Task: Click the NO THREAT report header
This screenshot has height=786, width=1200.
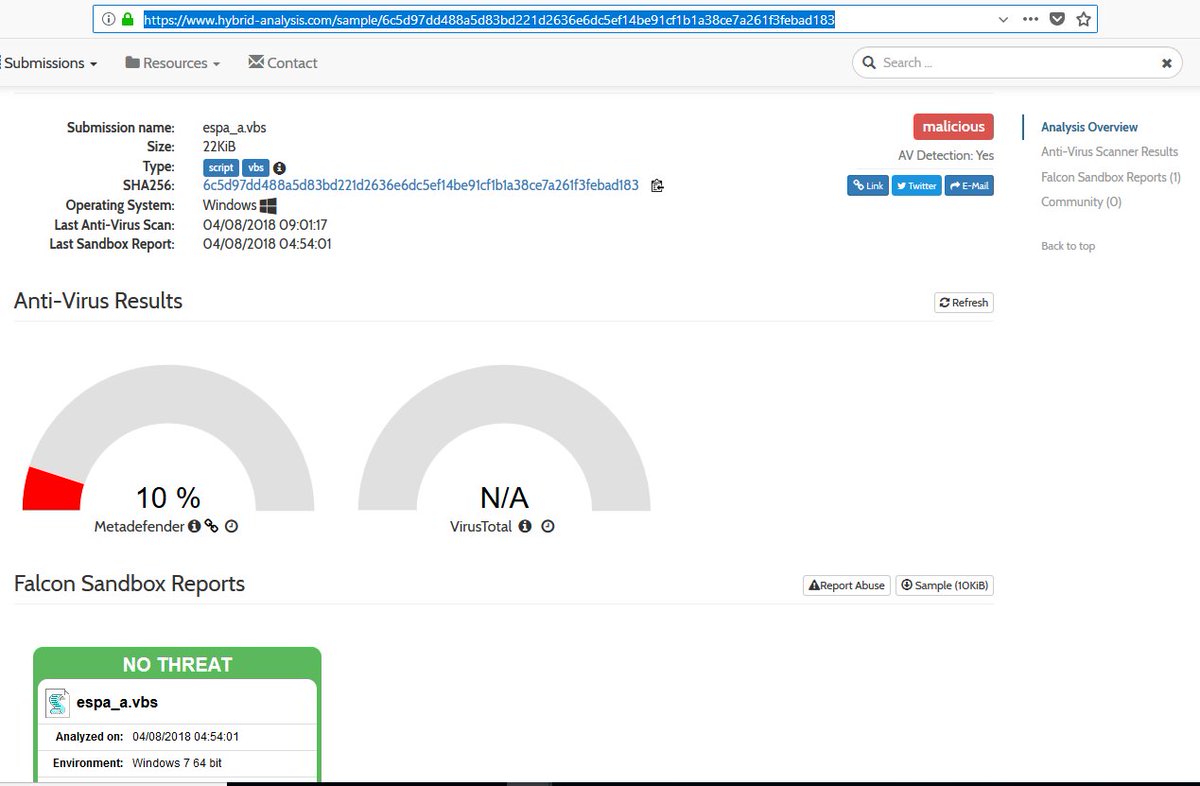Action: tap(177, 664)
